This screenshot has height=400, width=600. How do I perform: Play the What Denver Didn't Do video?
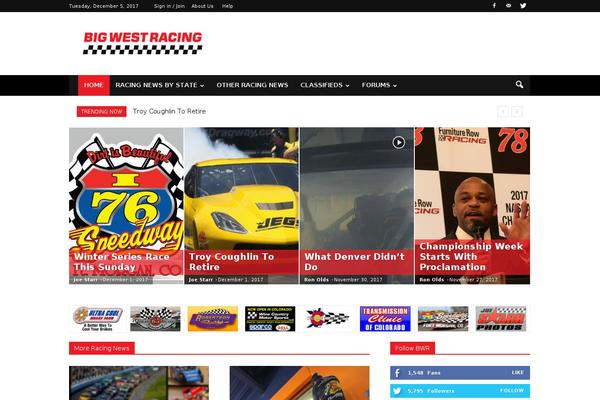pos(398,142)
